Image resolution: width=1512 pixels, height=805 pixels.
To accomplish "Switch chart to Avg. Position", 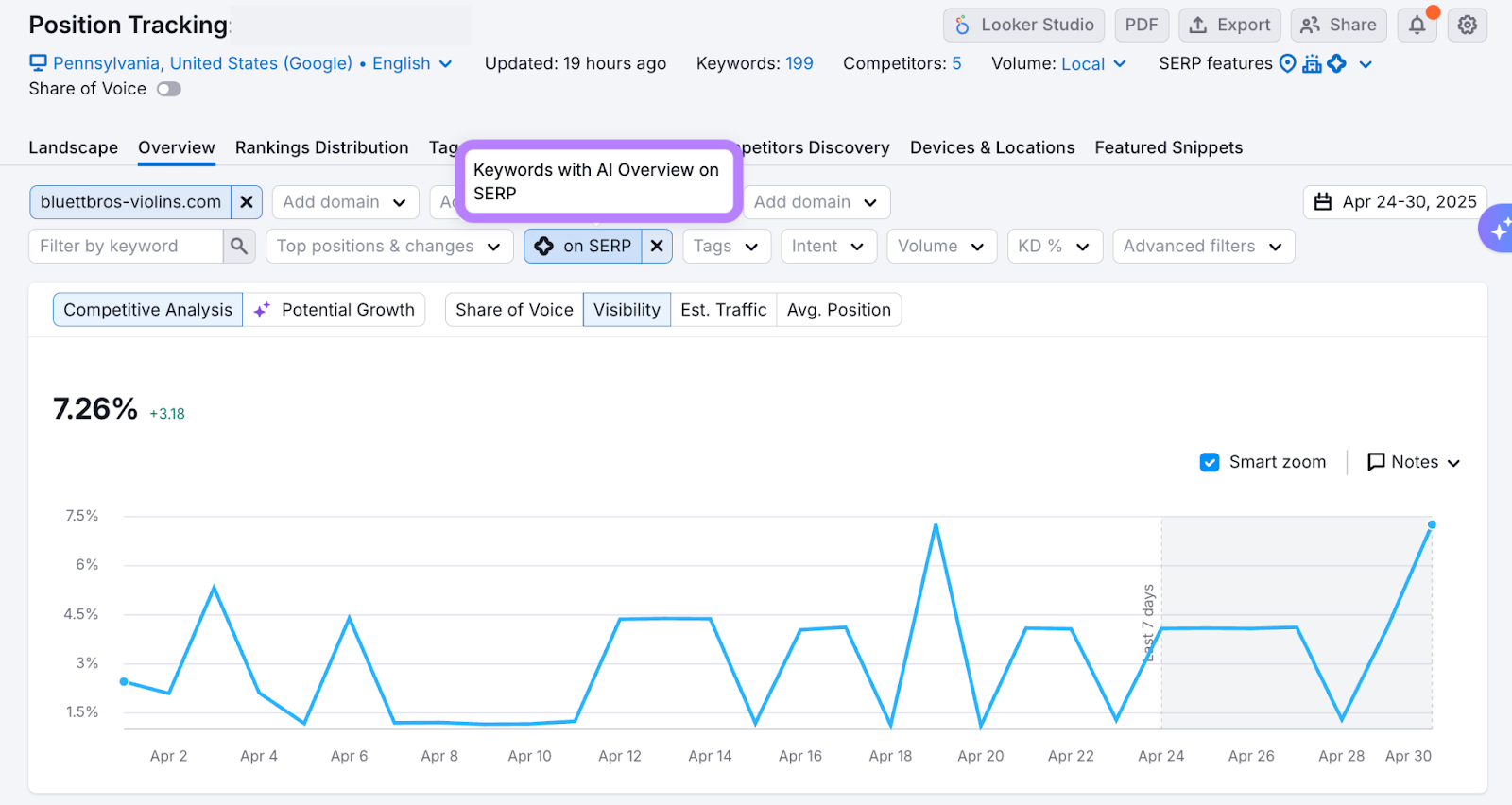I will [x=839, y=310].
